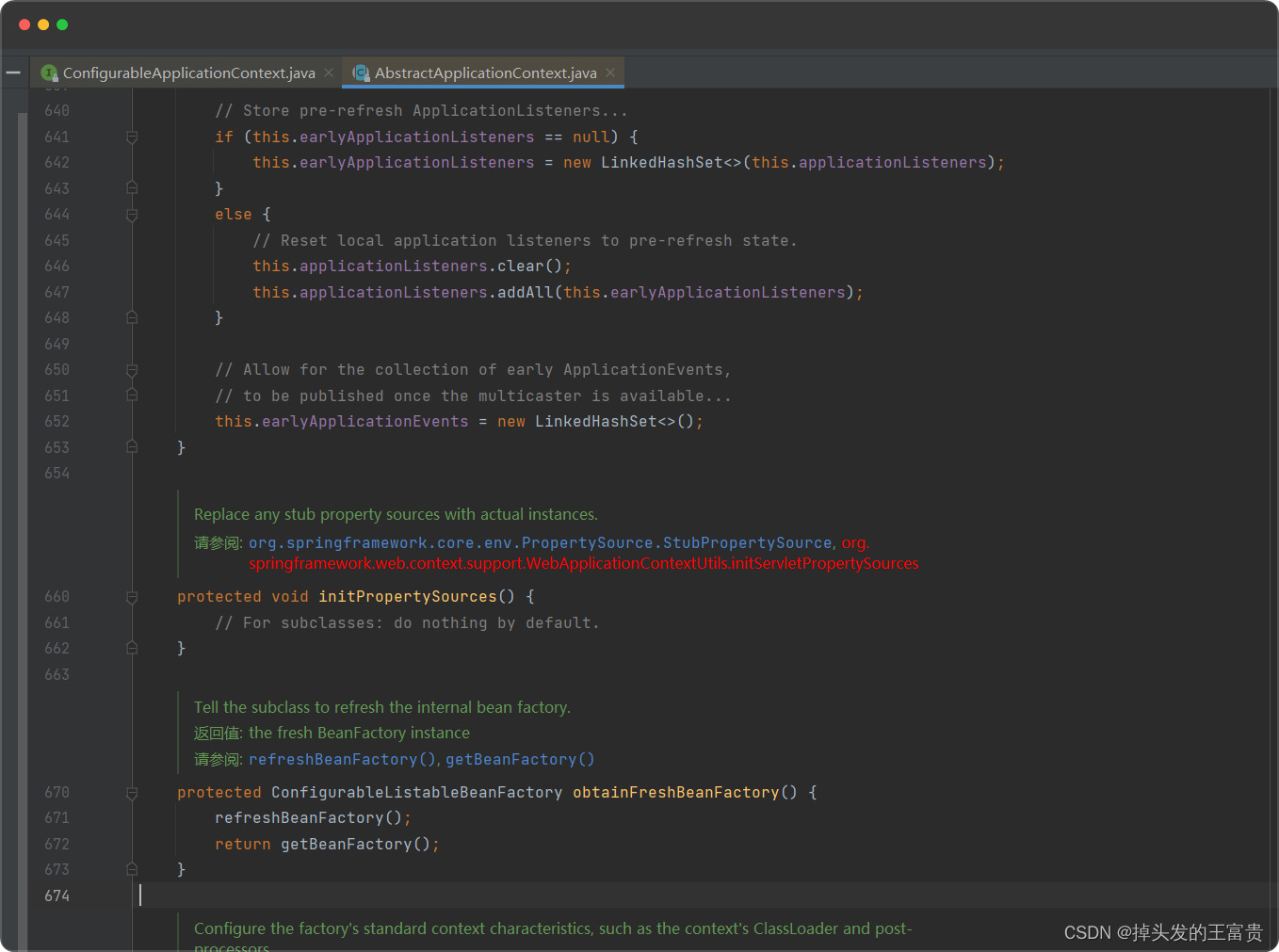Click line number 645 in gutter
The image size is (1279, 952).
57,241
